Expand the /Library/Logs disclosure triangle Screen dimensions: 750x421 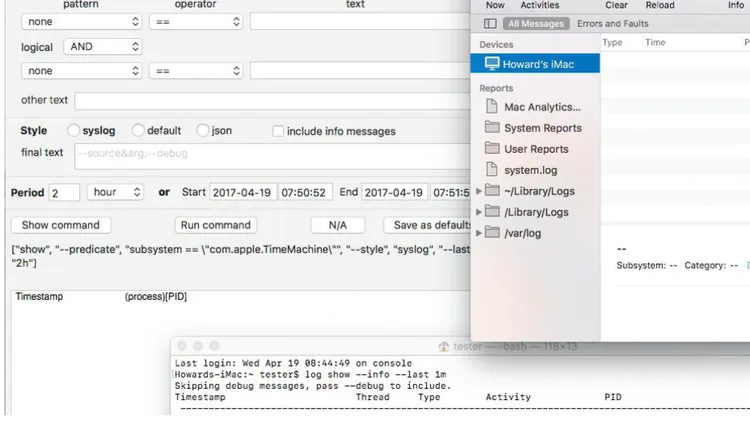pyautogui.click(x=479, y=212)
